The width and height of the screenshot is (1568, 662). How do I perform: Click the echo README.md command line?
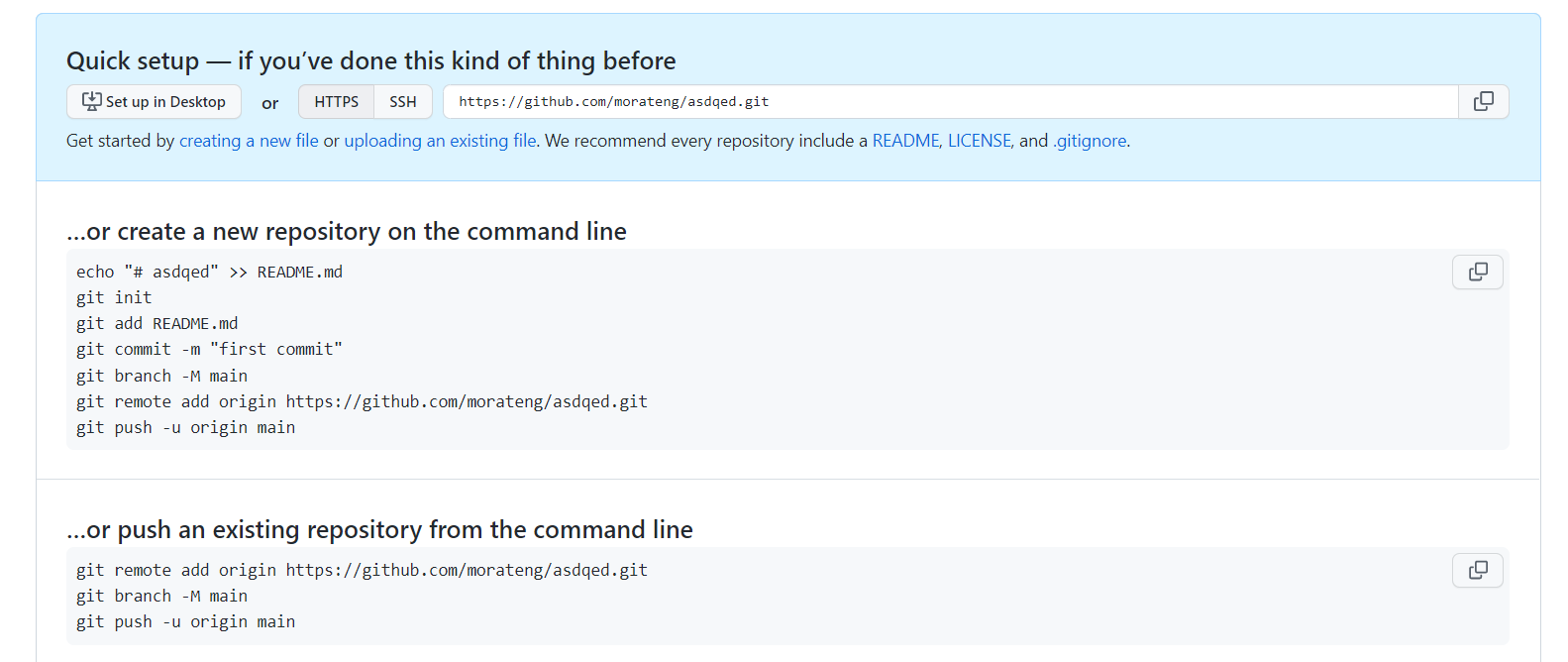[209, 272]
